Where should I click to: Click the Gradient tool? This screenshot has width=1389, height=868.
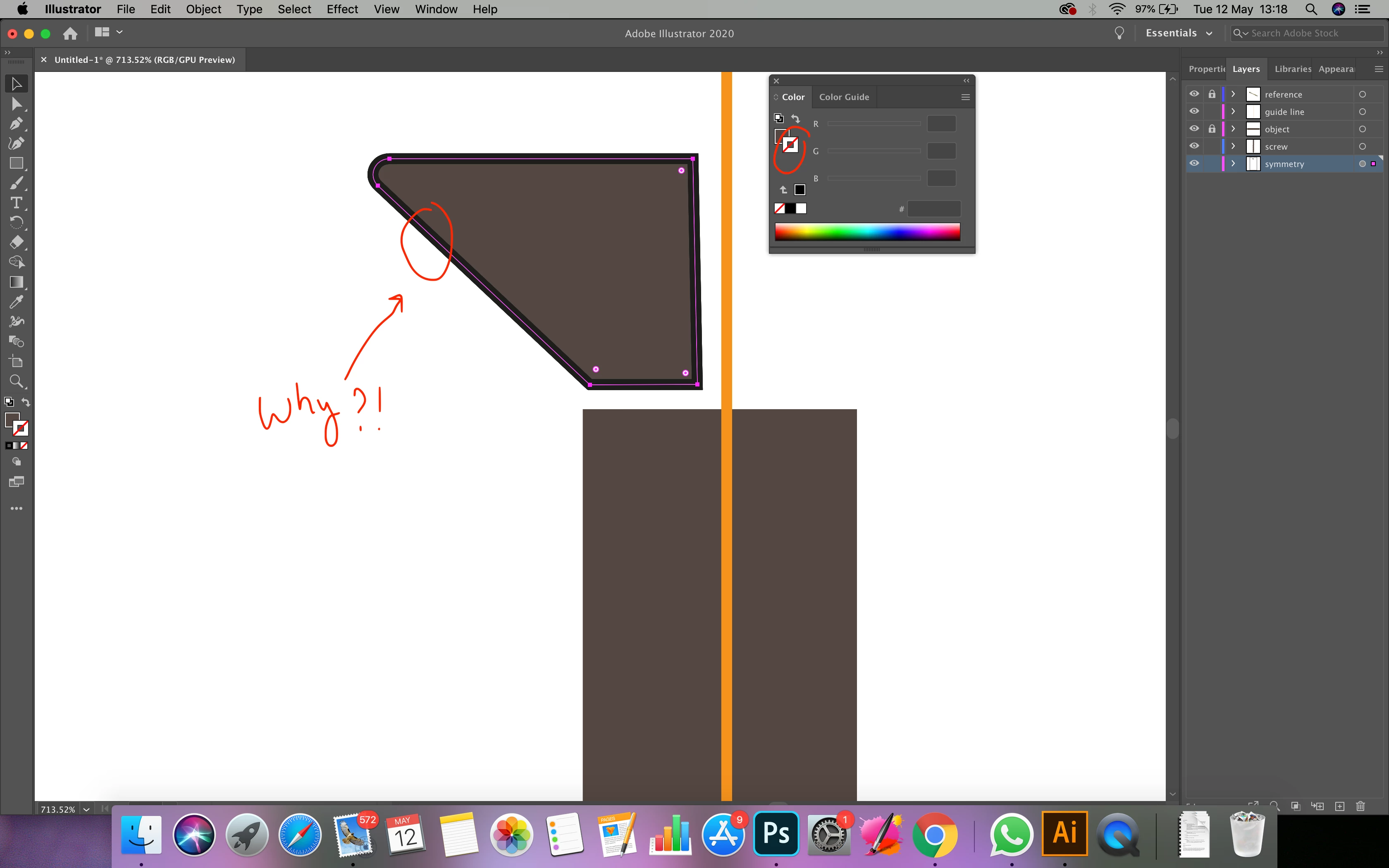point(16,282)
